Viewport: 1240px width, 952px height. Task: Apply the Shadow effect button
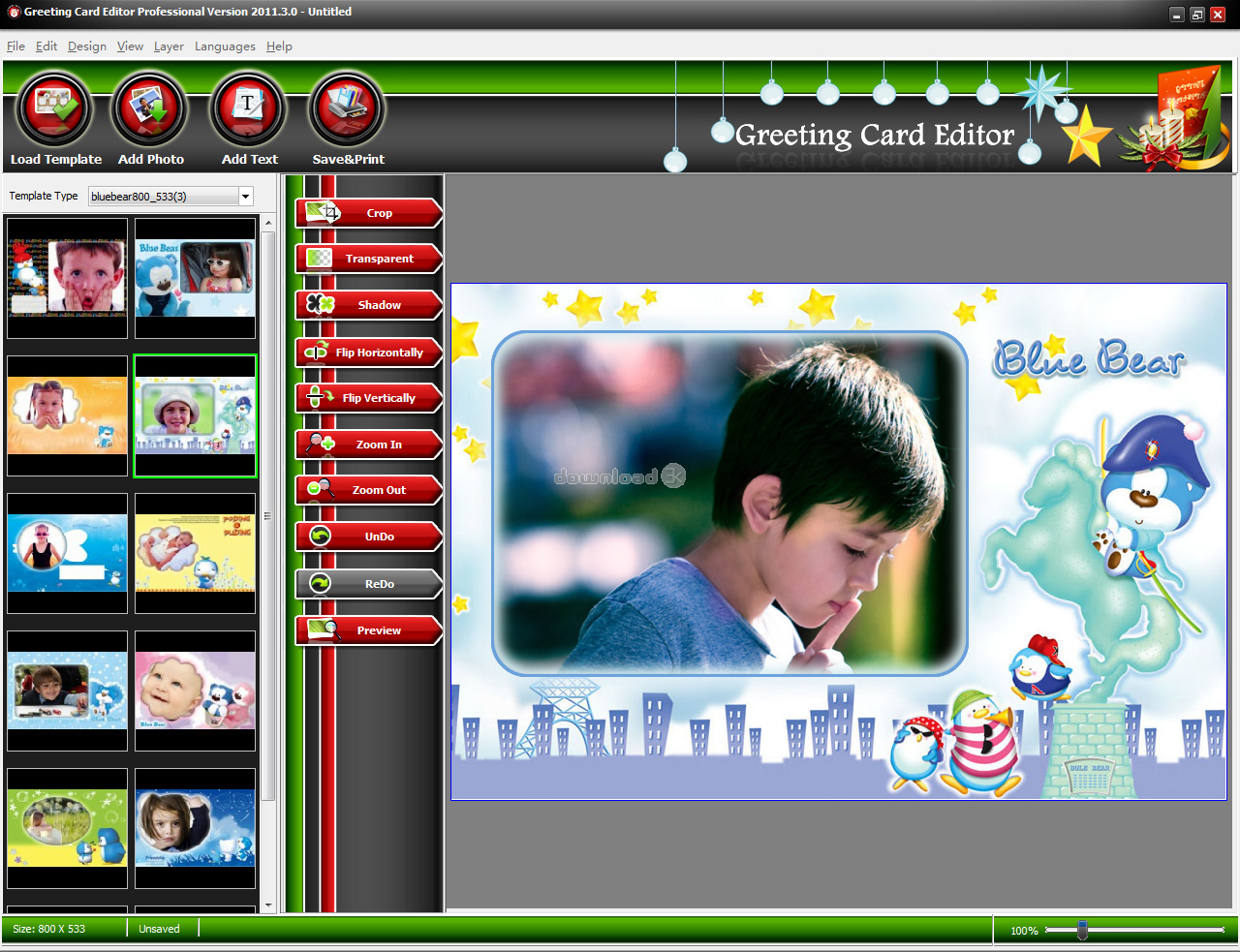[368, 305]
